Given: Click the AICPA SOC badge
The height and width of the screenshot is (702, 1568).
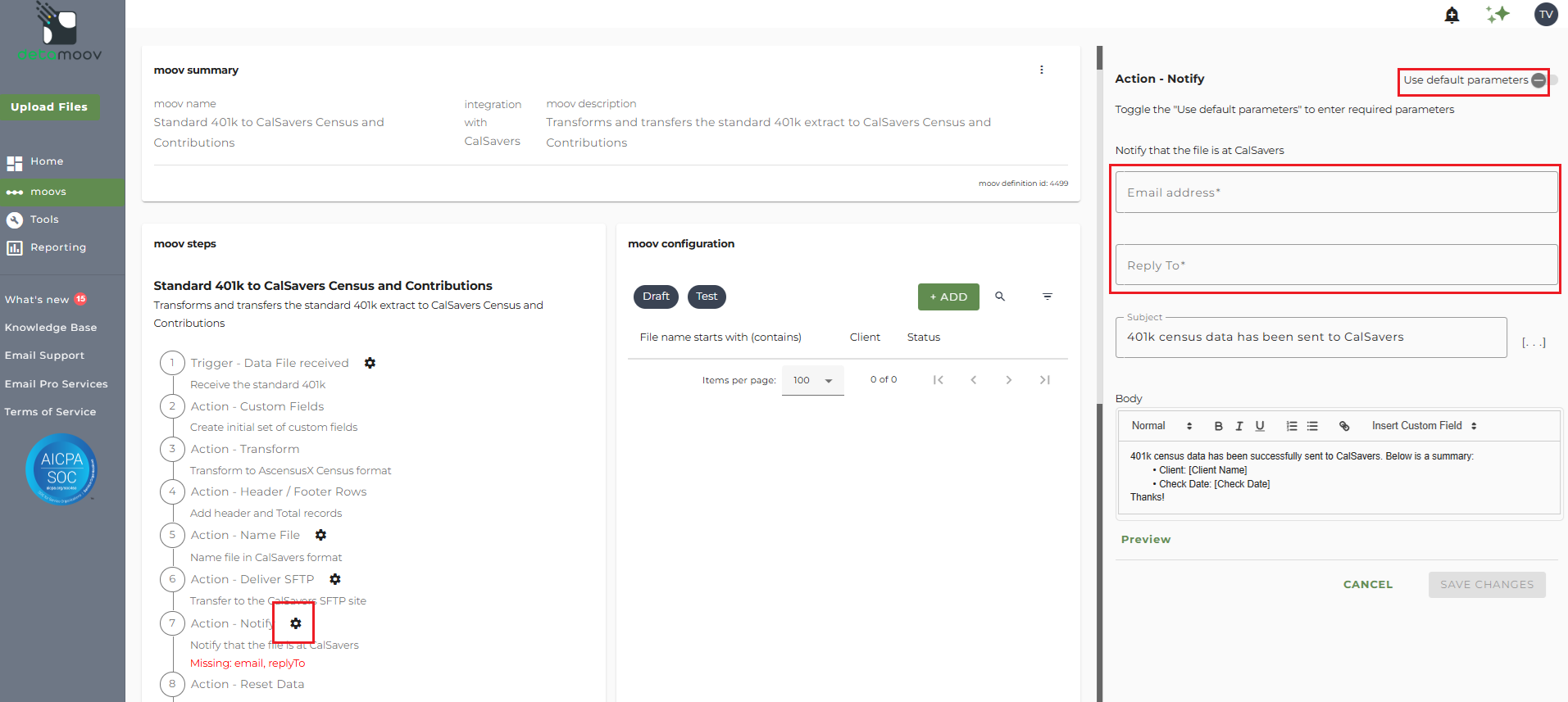Looking at the screenshot, I should (x=61, y=469).
